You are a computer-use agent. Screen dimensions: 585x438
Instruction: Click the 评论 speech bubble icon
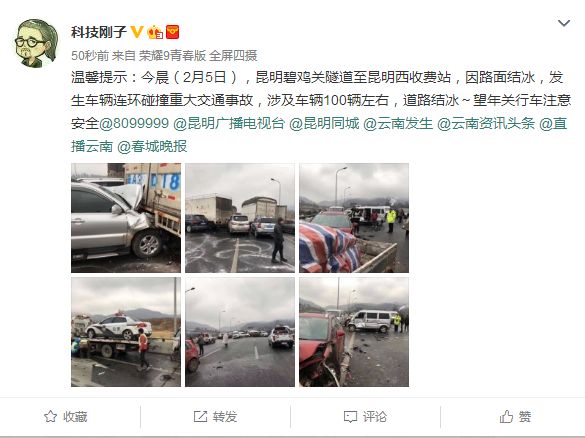click(x=350, y=417)
